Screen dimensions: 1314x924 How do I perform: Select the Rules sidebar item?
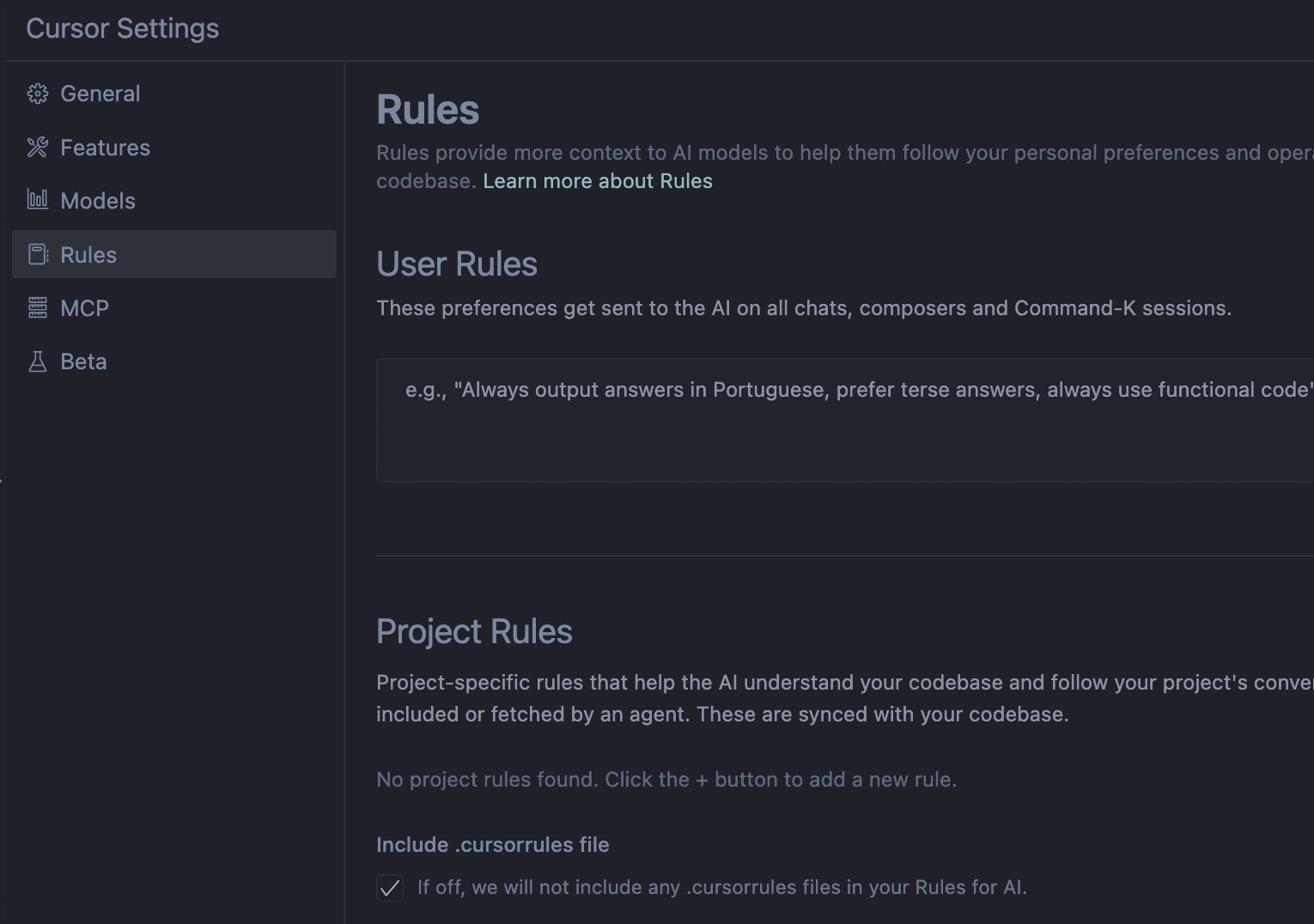click(x=174, y=254)
